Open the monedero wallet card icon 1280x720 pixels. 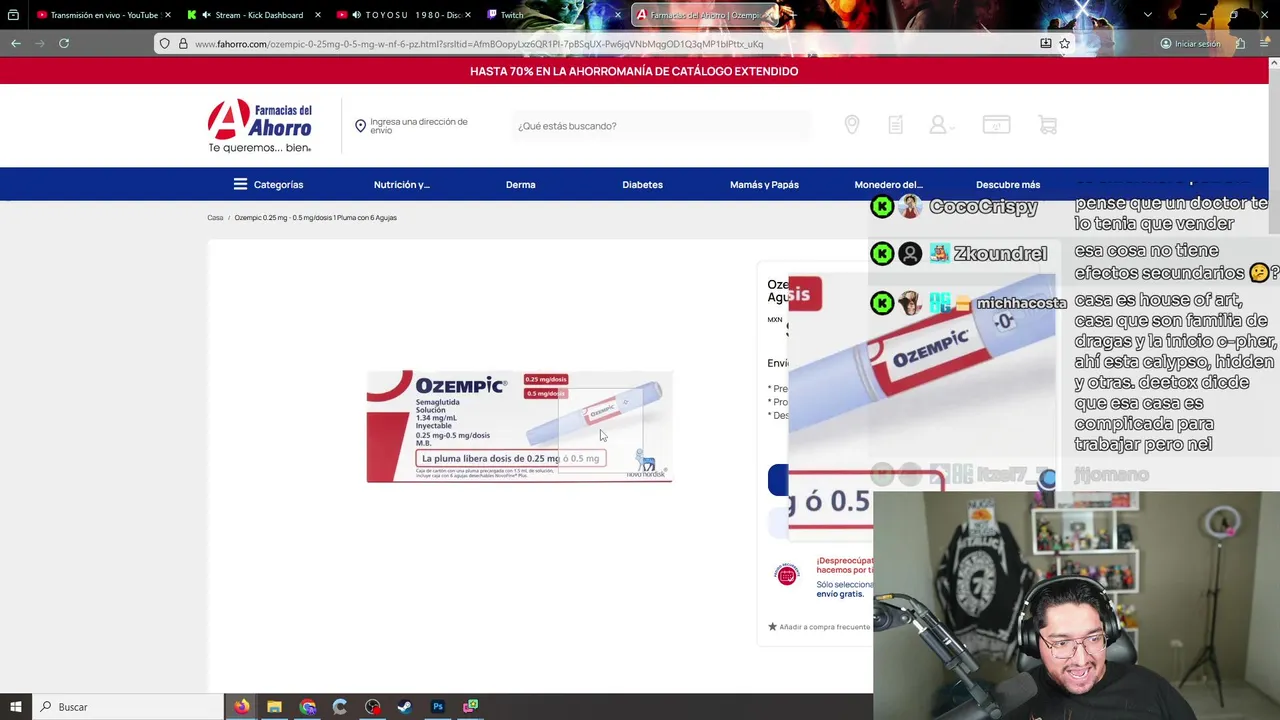coord(996,125)
